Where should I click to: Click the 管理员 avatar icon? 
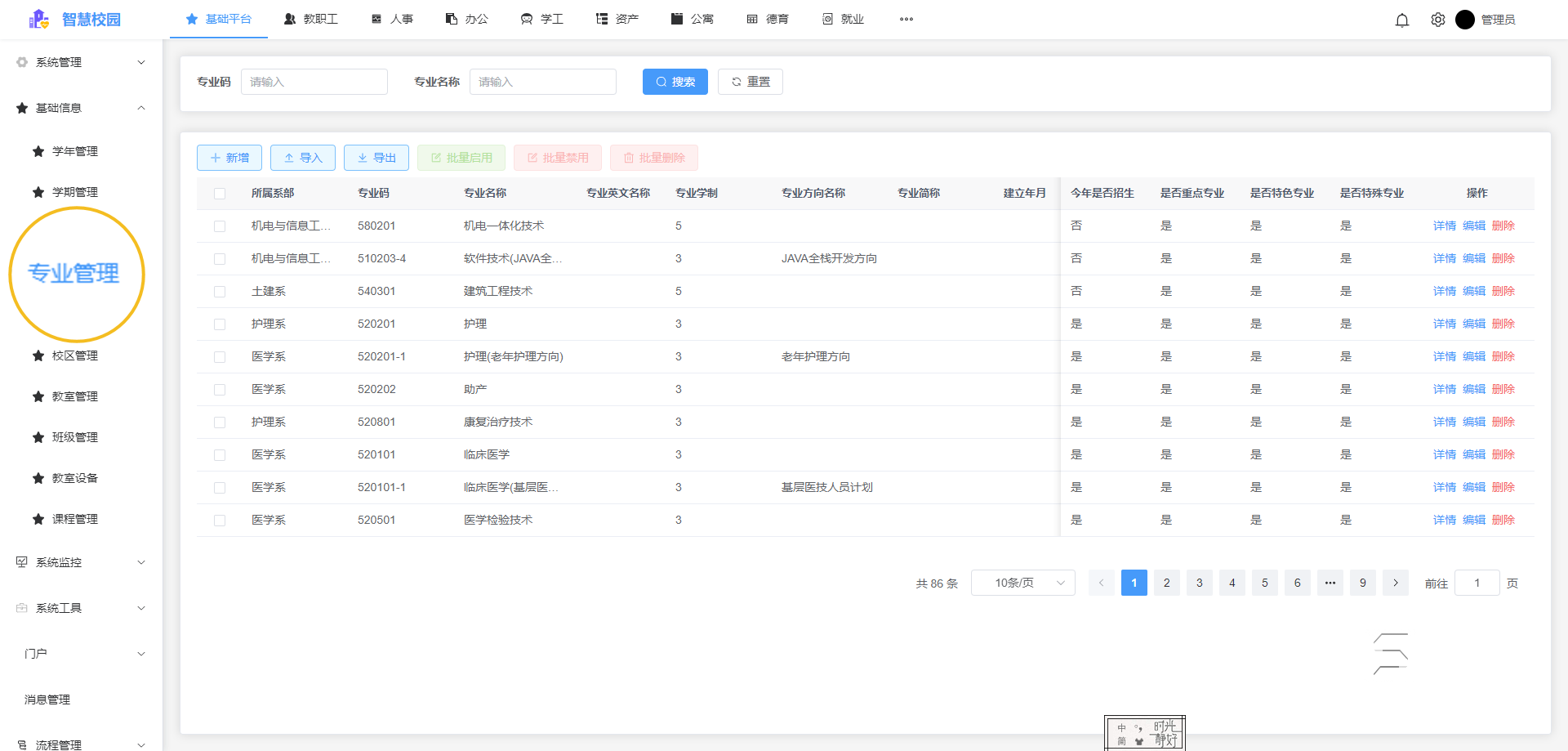1465,20
